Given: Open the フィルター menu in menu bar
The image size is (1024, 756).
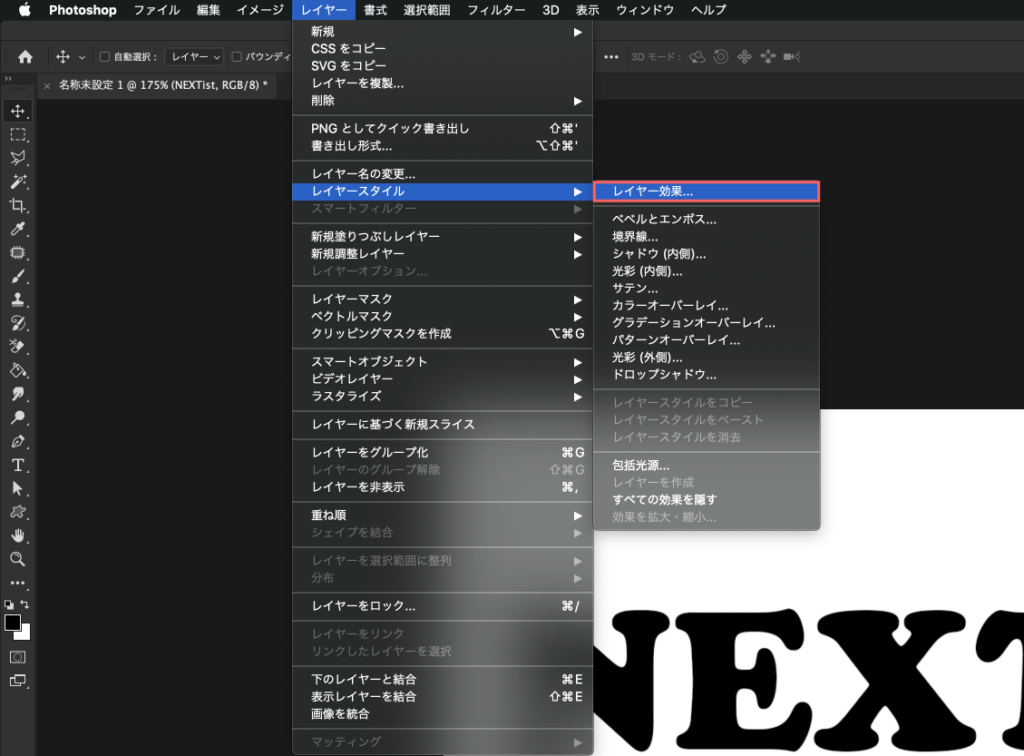Looking at the screenshot, I should [x=496, y=10].
